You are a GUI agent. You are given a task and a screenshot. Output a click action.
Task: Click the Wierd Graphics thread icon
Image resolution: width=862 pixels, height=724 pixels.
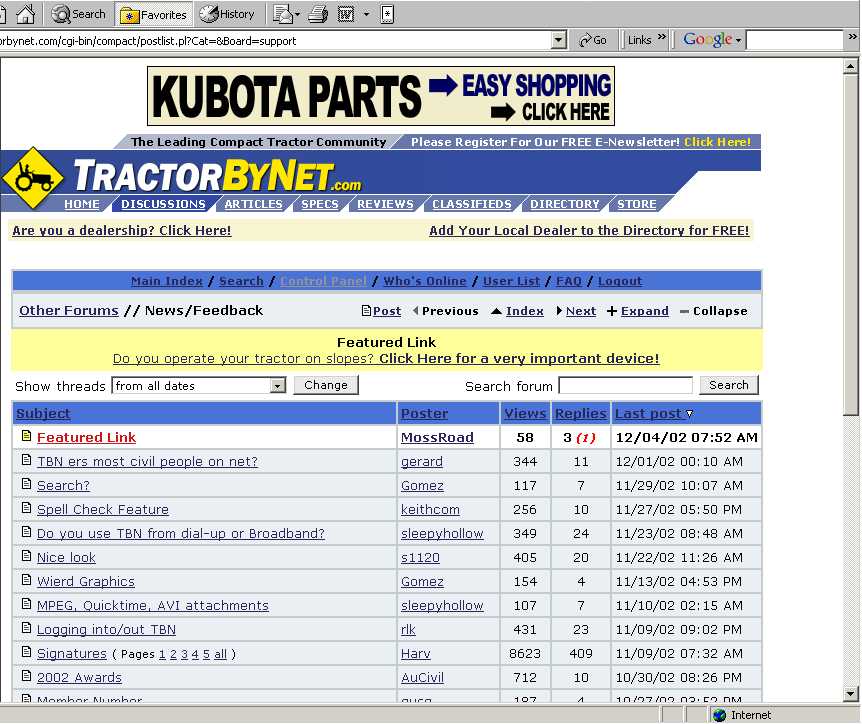[x=26, y=579]
